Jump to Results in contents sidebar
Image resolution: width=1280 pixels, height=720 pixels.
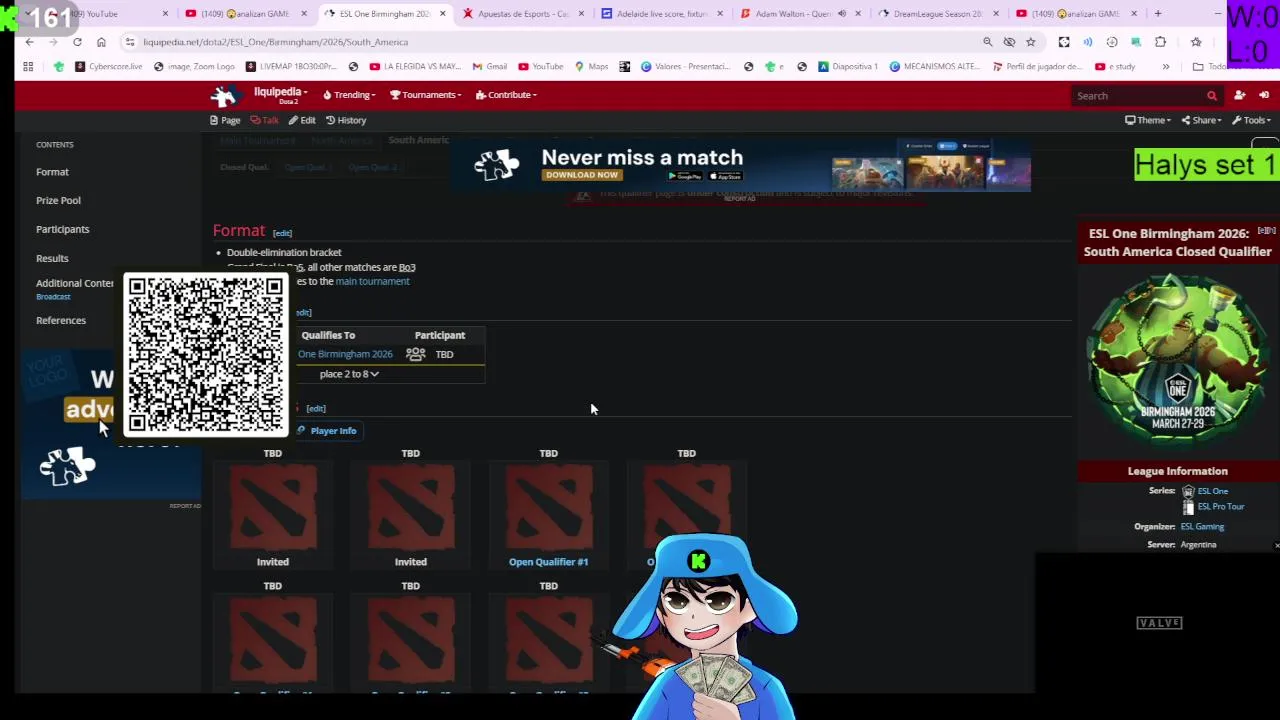tap(52, 258)
